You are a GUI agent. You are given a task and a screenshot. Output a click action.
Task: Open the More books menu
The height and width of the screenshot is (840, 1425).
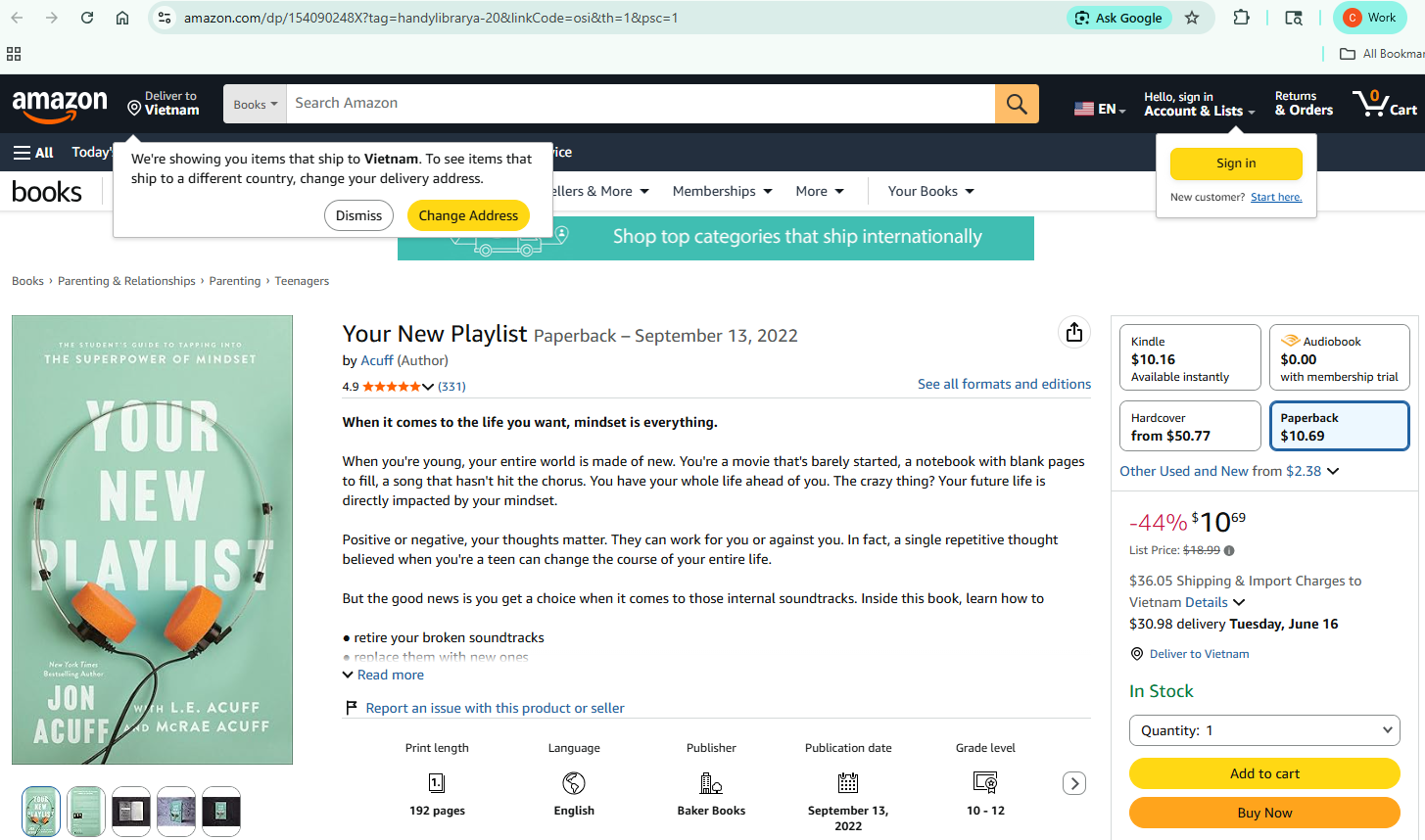[x=820, y=191]
